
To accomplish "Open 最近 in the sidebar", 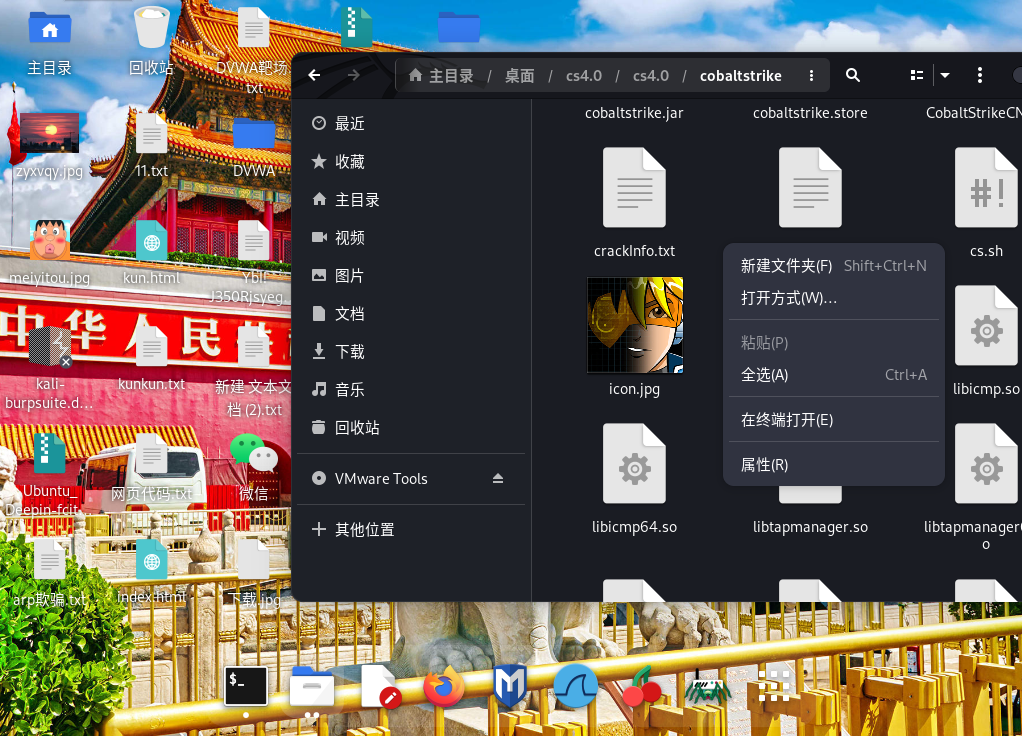I will 411,123.
